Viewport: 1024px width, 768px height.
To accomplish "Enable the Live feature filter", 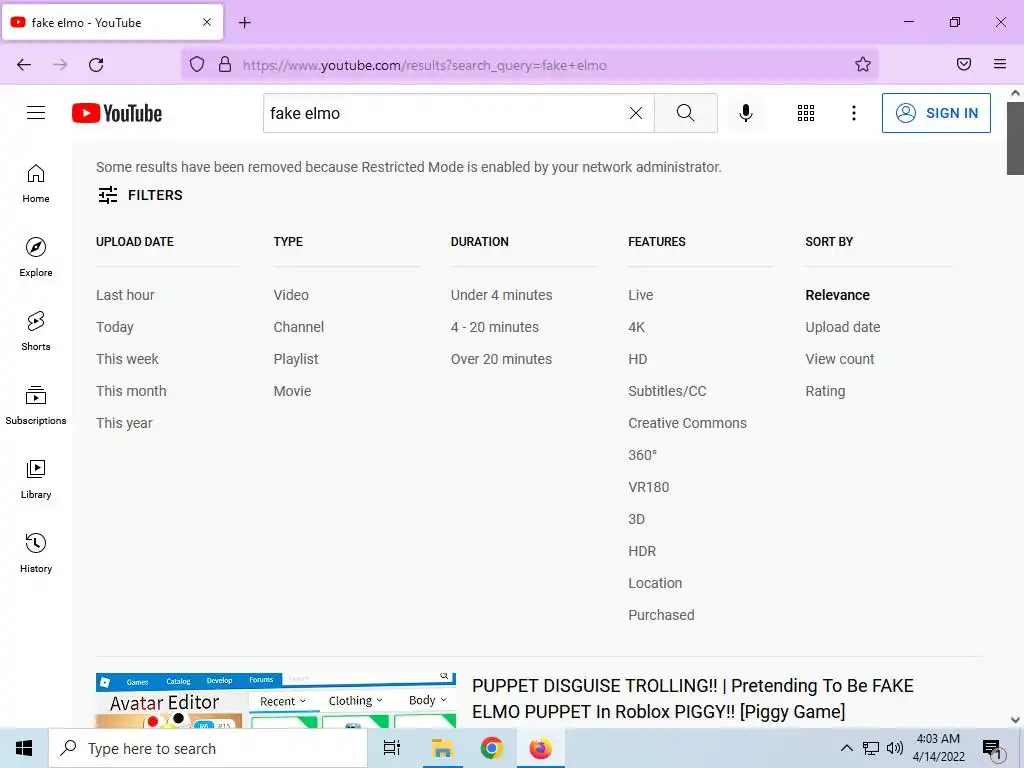I will 641,295.
